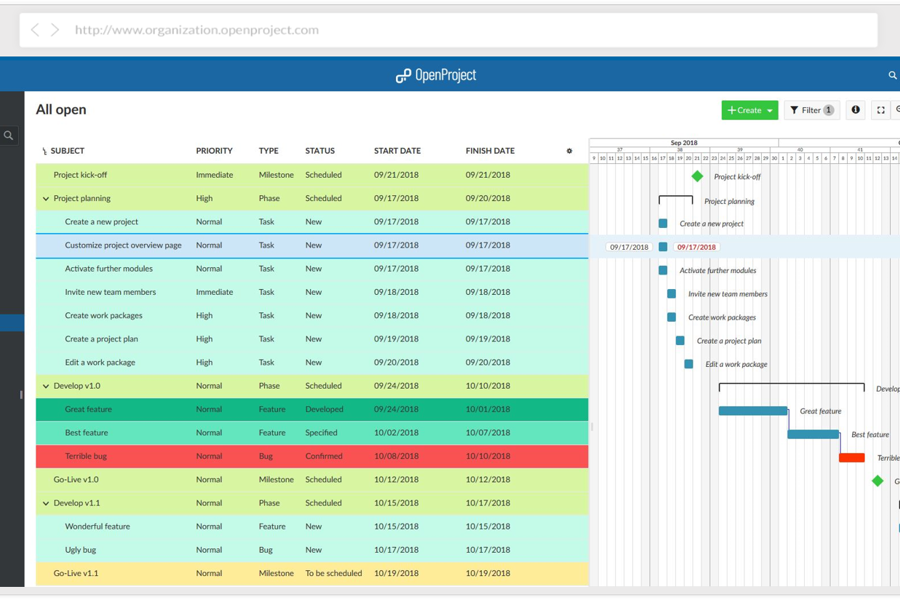Click the magnifier icon in the dark sidebar
Viewport: 900px width, 600px height.
coord(9,136)
